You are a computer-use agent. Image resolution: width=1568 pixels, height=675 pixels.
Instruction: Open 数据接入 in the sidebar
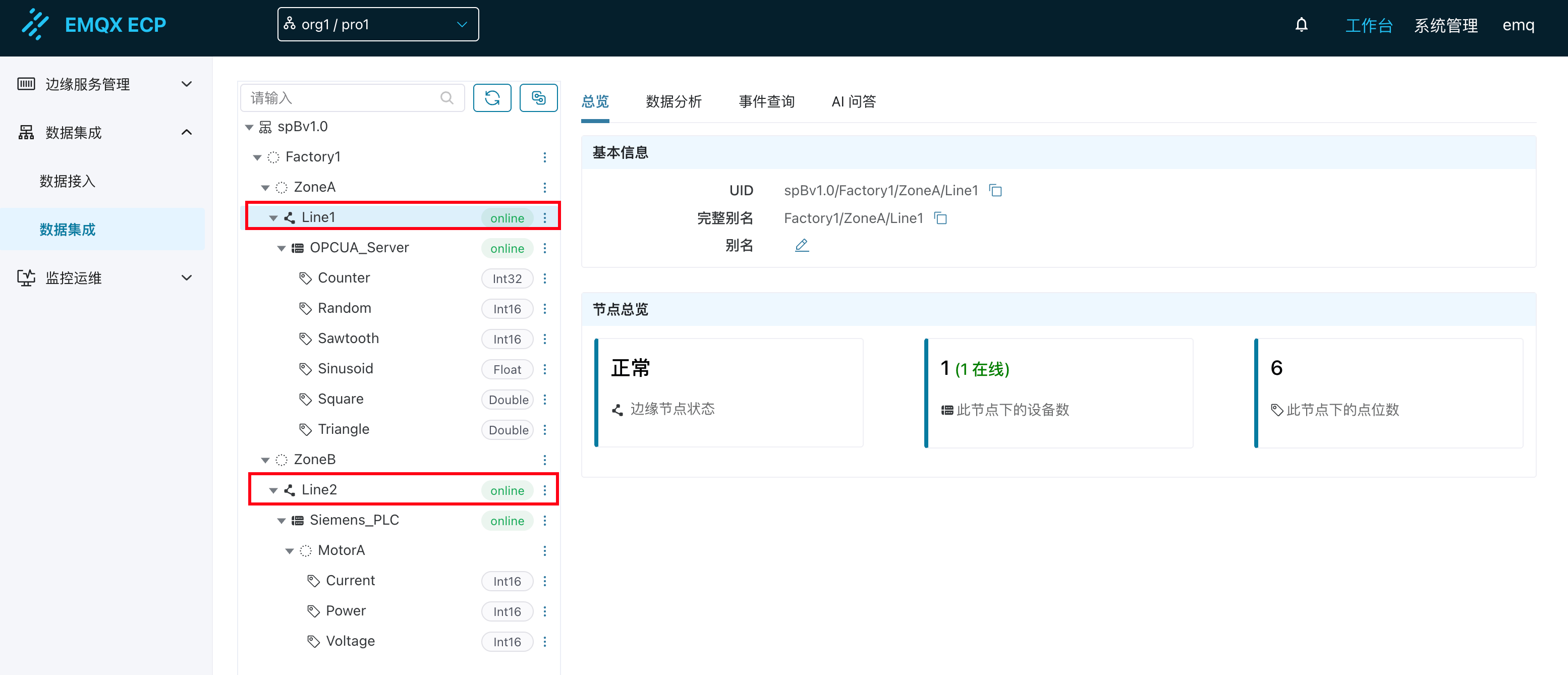coord(68,181)
